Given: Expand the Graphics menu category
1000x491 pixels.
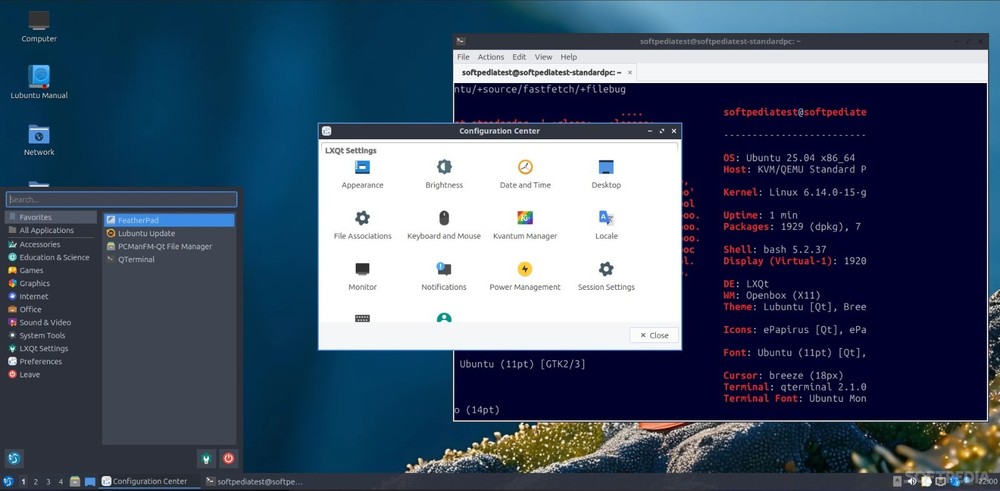Looking at the screenshot, I should 51,283.
